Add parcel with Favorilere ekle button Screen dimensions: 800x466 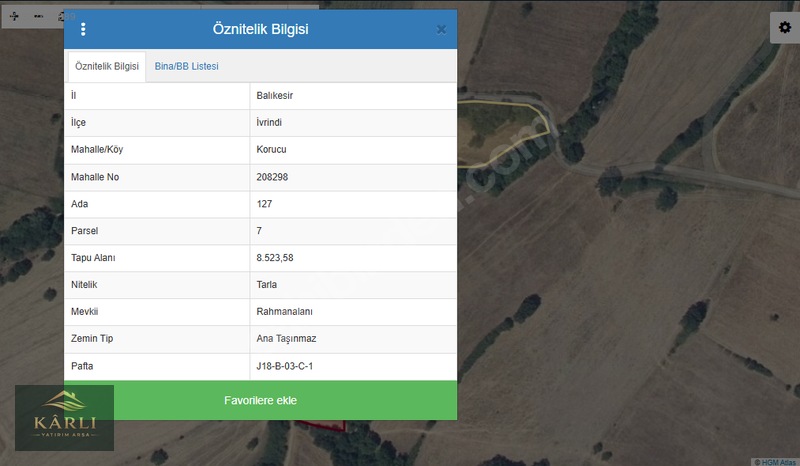[x=260, y=400]
